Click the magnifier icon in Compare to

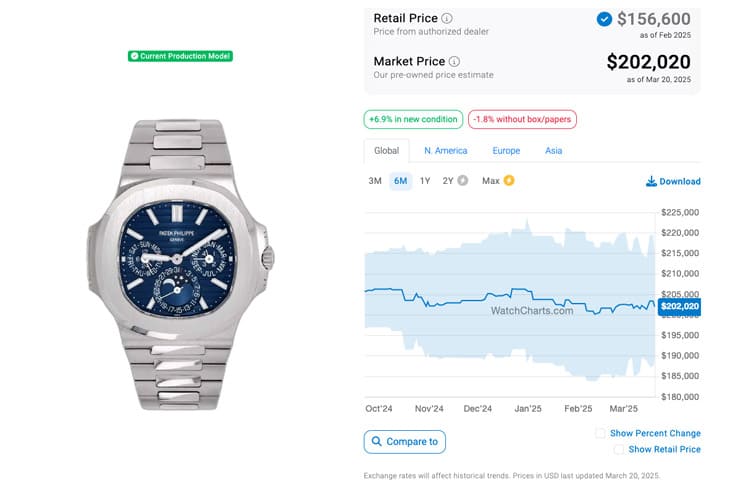377,441
